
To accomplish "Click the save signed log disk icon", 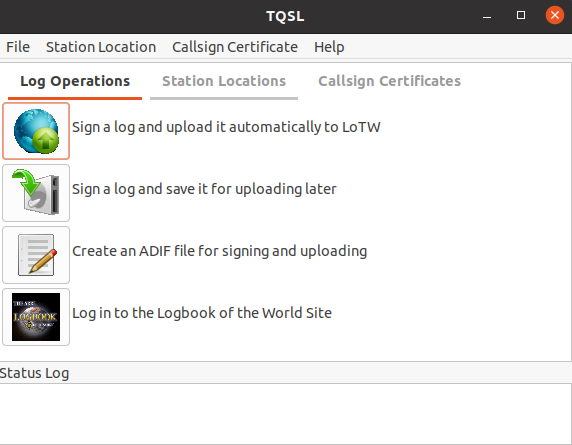I will 36,193.
